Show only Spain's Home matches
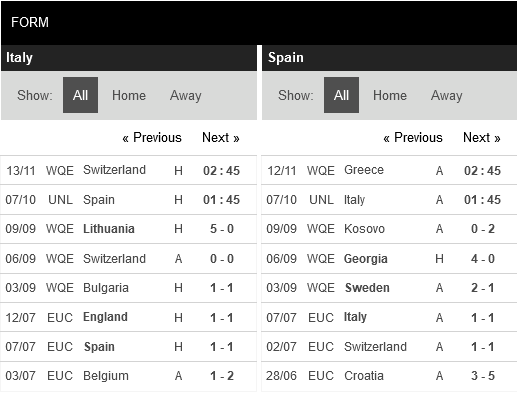517x401 pixels. tap(390, 95)
